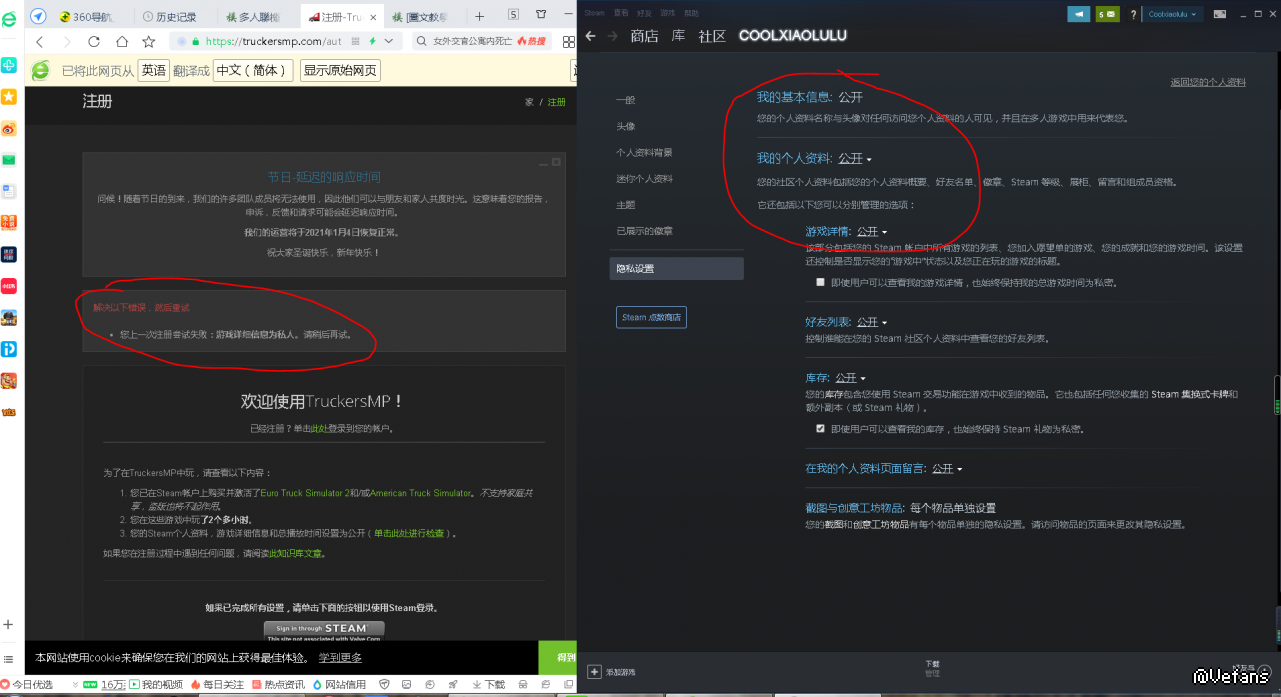Screen dimensions: 1281x697
Task: Open 我的个人资料 privacy dropdown
Action: pos(855,159)
